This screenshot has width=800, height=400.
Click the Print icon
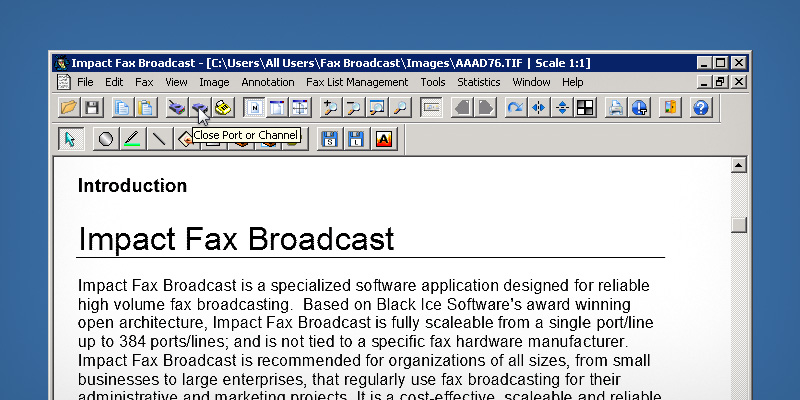tap(616, 107)
